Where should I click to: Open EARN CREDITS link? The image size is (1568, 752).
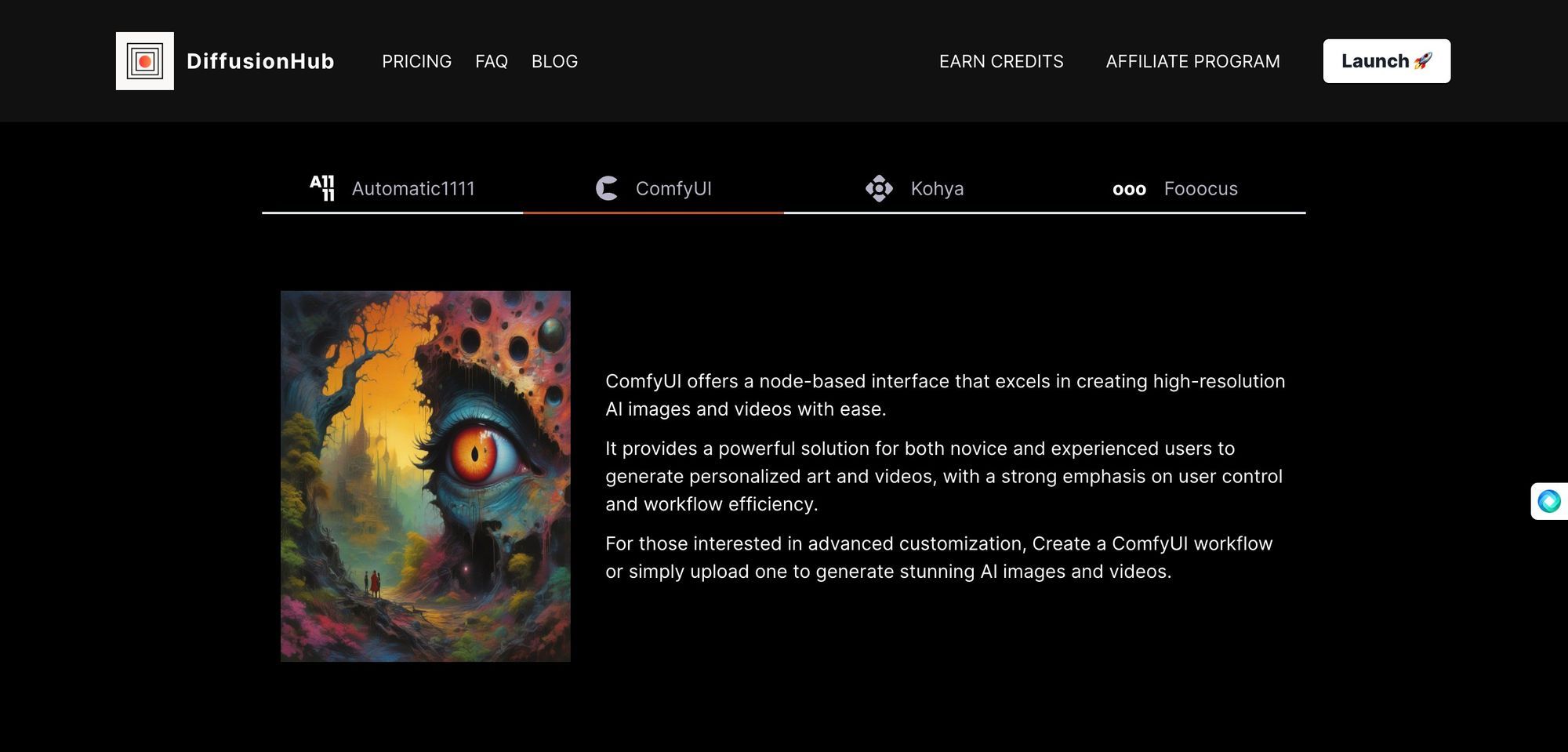[1001, 61]
